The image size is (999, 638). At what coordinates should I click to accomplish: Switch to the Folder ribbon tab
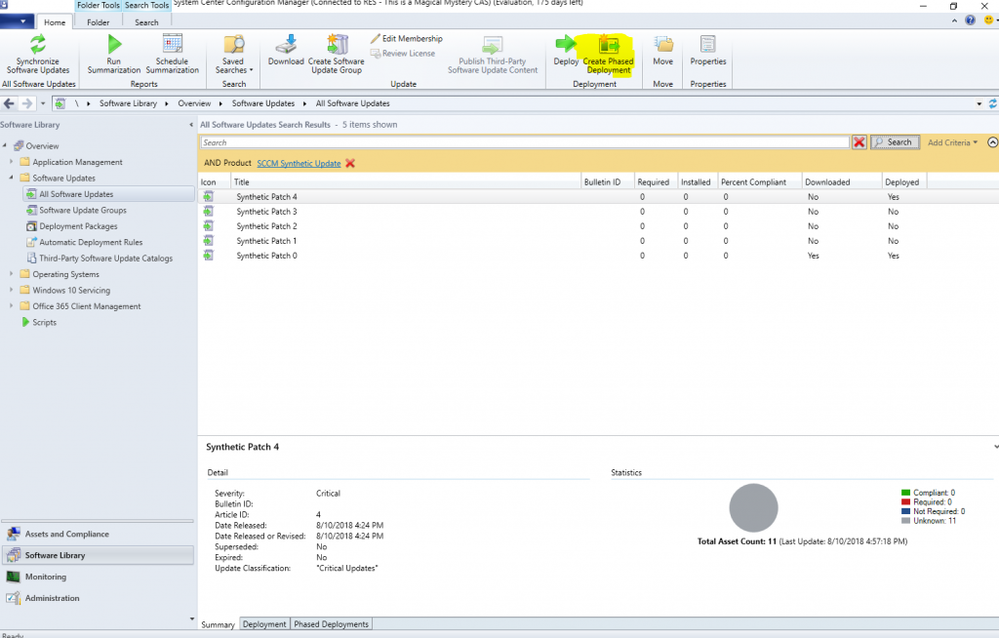pyautogui.click(x=98, y=22)
